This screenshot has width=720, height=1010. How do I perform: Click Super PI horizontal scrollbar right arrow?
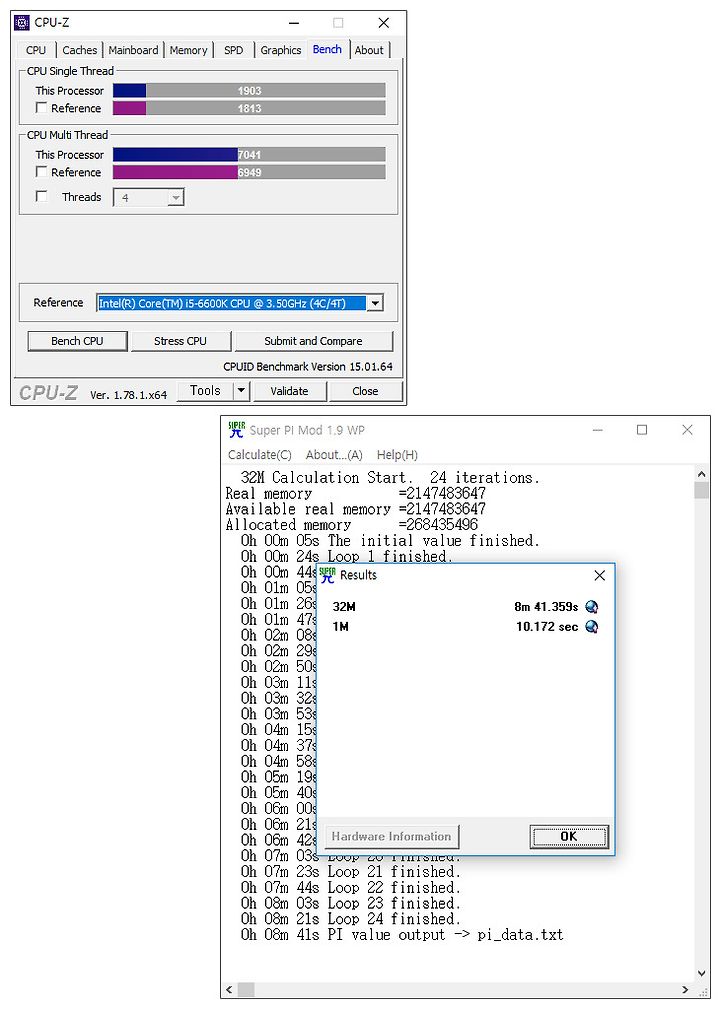[685, 989]
